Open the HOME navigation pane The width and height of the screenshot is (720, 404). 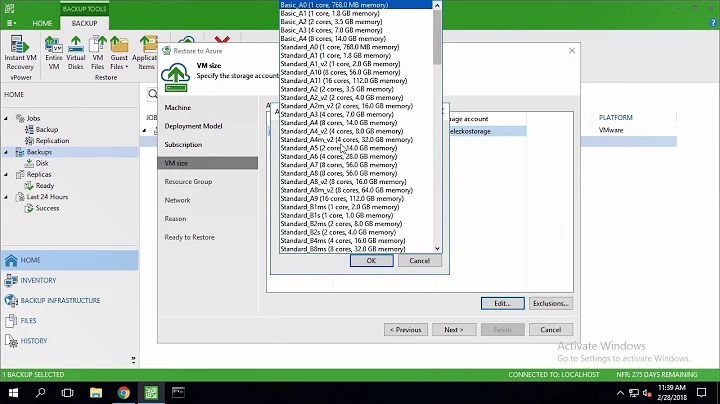[x=70, y=260]
